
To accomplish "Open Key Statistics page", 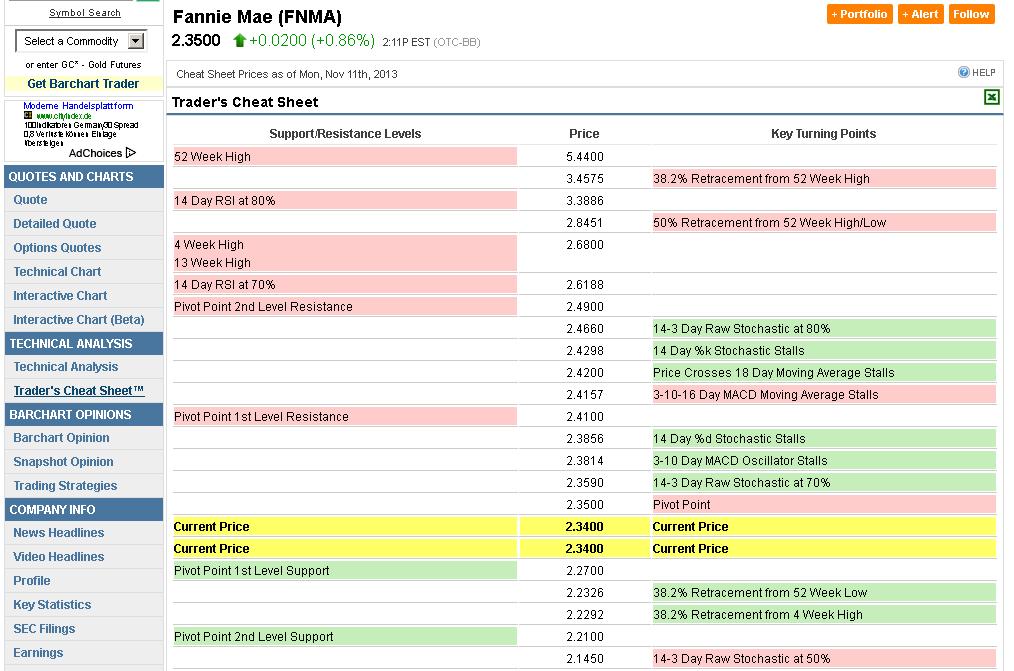I will 52,605.
